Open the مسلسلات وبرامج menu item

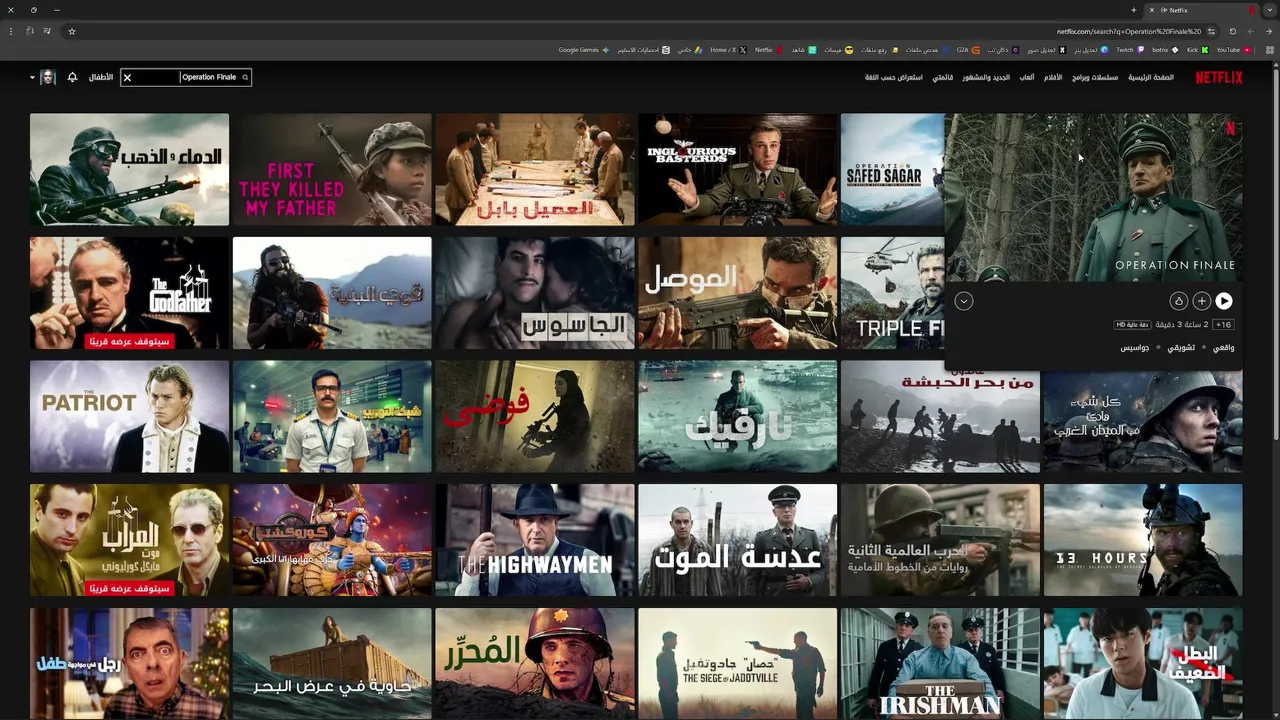tap(1095, 77)
